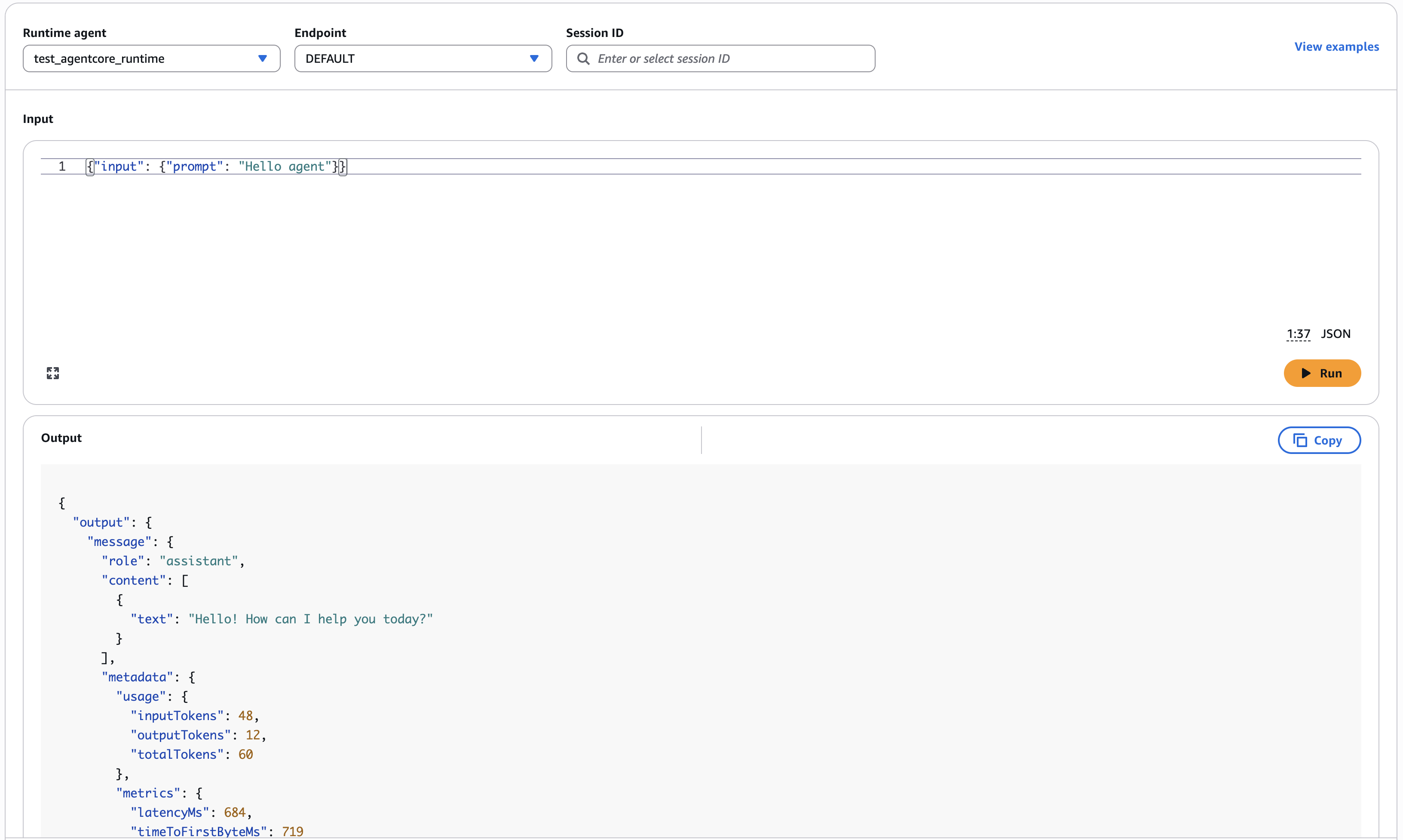The image size is (1403, 840).
Task: Open the Endpoint DEFAULT dropdown
Action: coord(423,58)
